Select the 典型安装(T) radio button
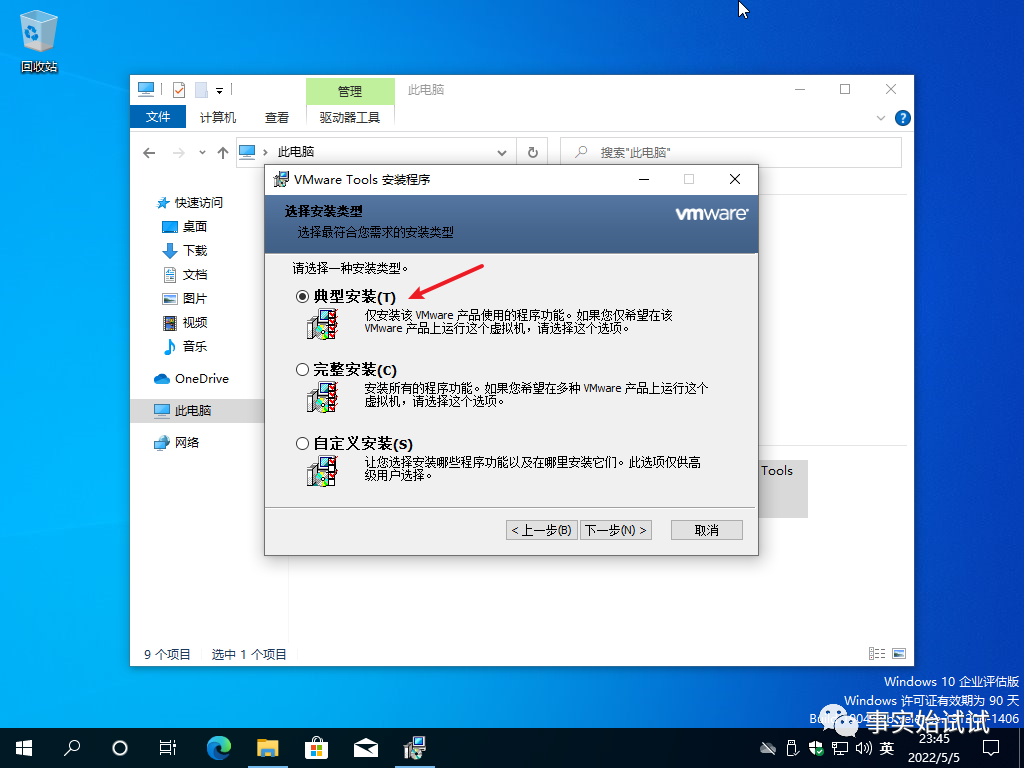Image resolution: width=1024 pixels, height=768 pixels. pyautogui.click(x=302, y=296)
